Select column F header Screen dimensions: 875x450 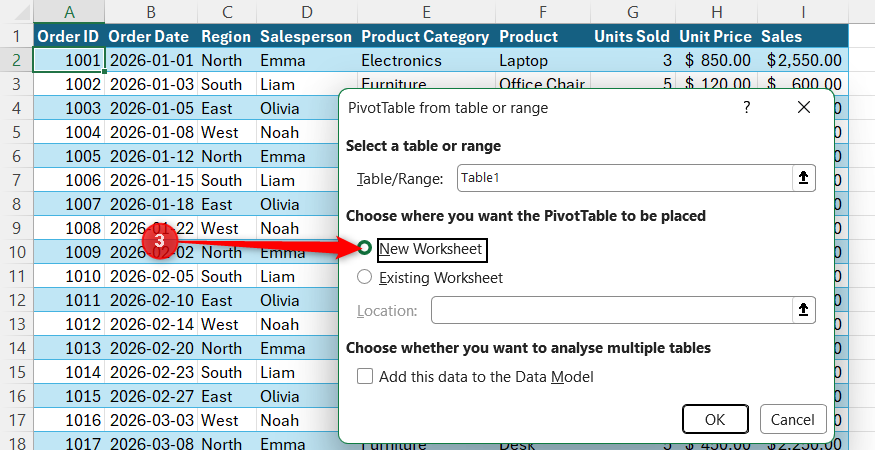pyautogui.click(x=543, y=12)
